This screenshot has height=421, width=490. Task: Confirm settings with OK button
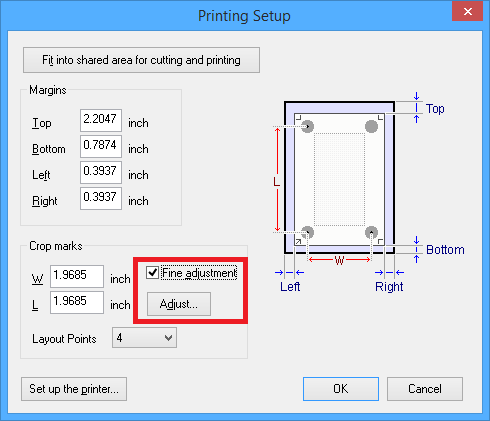coord(341,389)
